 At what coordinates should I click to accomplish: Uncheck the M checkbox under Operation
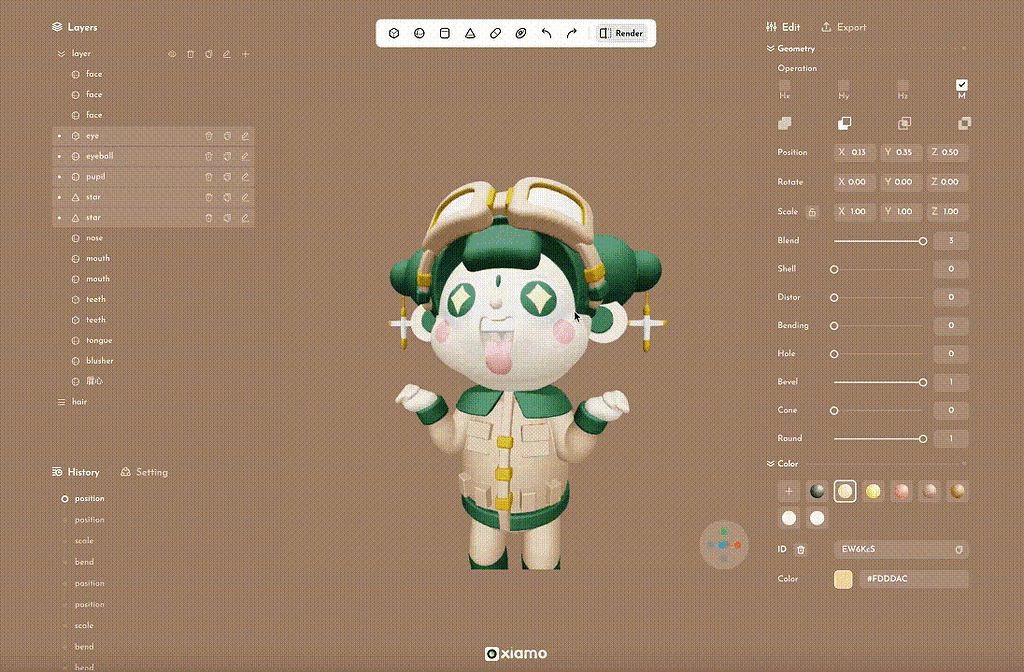click(x=961, y=85)
